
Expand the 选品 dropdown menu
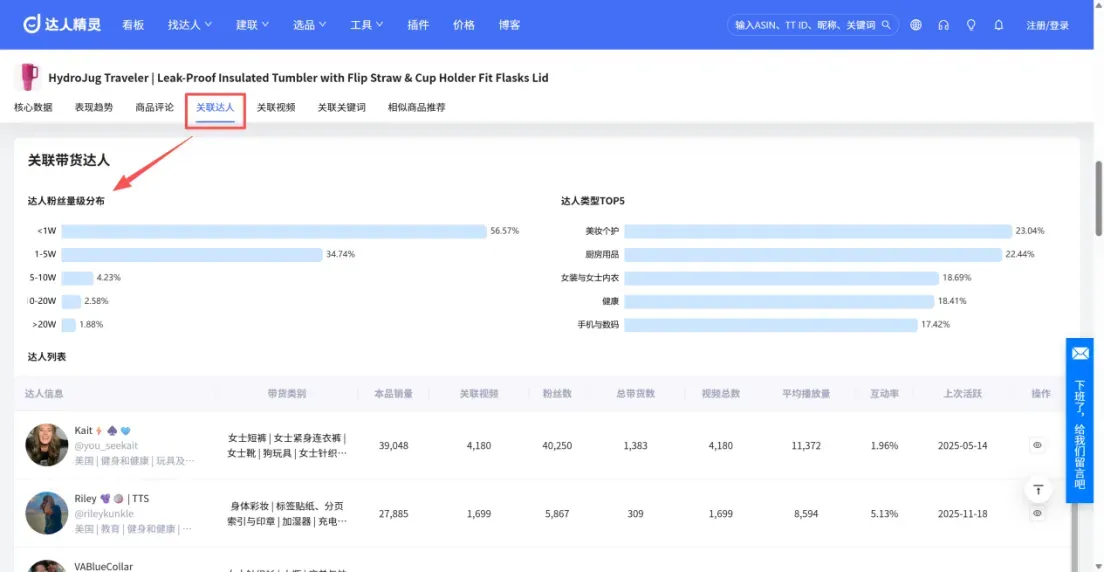(310, 25)
